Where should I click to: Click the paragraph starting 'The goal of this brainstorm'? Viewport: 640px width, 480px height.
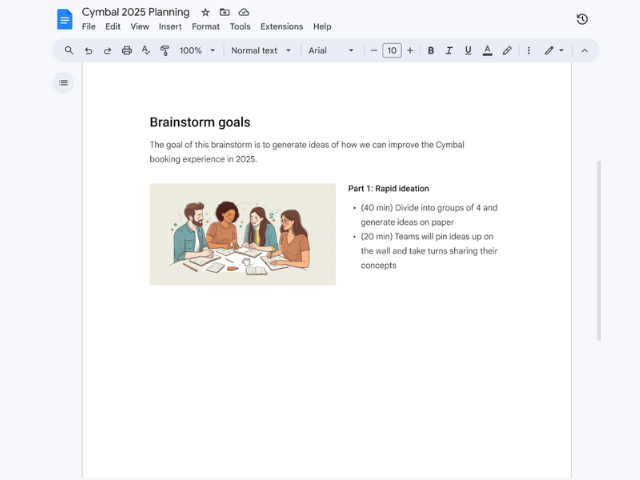[307, 152]
